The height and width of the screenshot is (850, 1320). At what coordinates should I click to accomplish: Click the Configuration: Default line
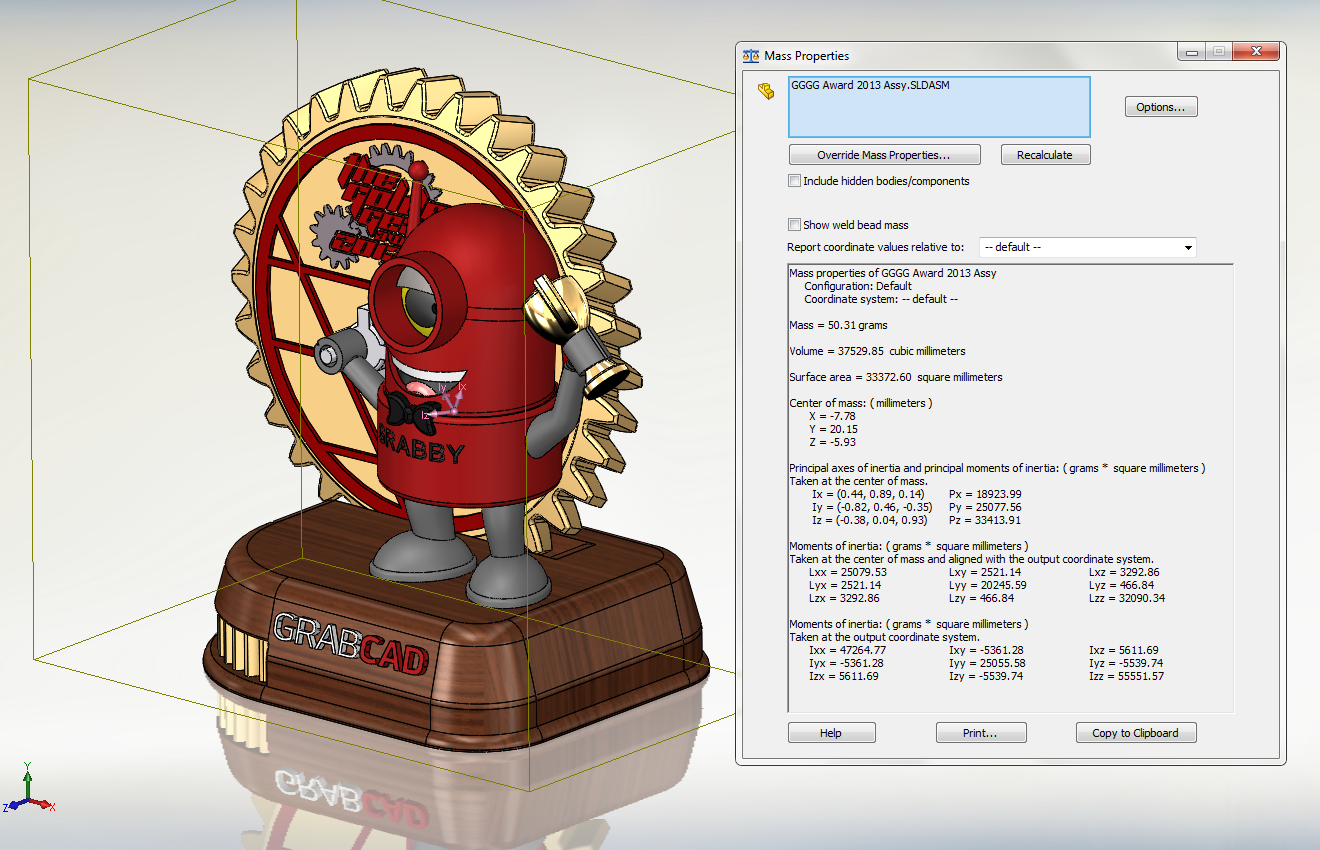(858, 286)
